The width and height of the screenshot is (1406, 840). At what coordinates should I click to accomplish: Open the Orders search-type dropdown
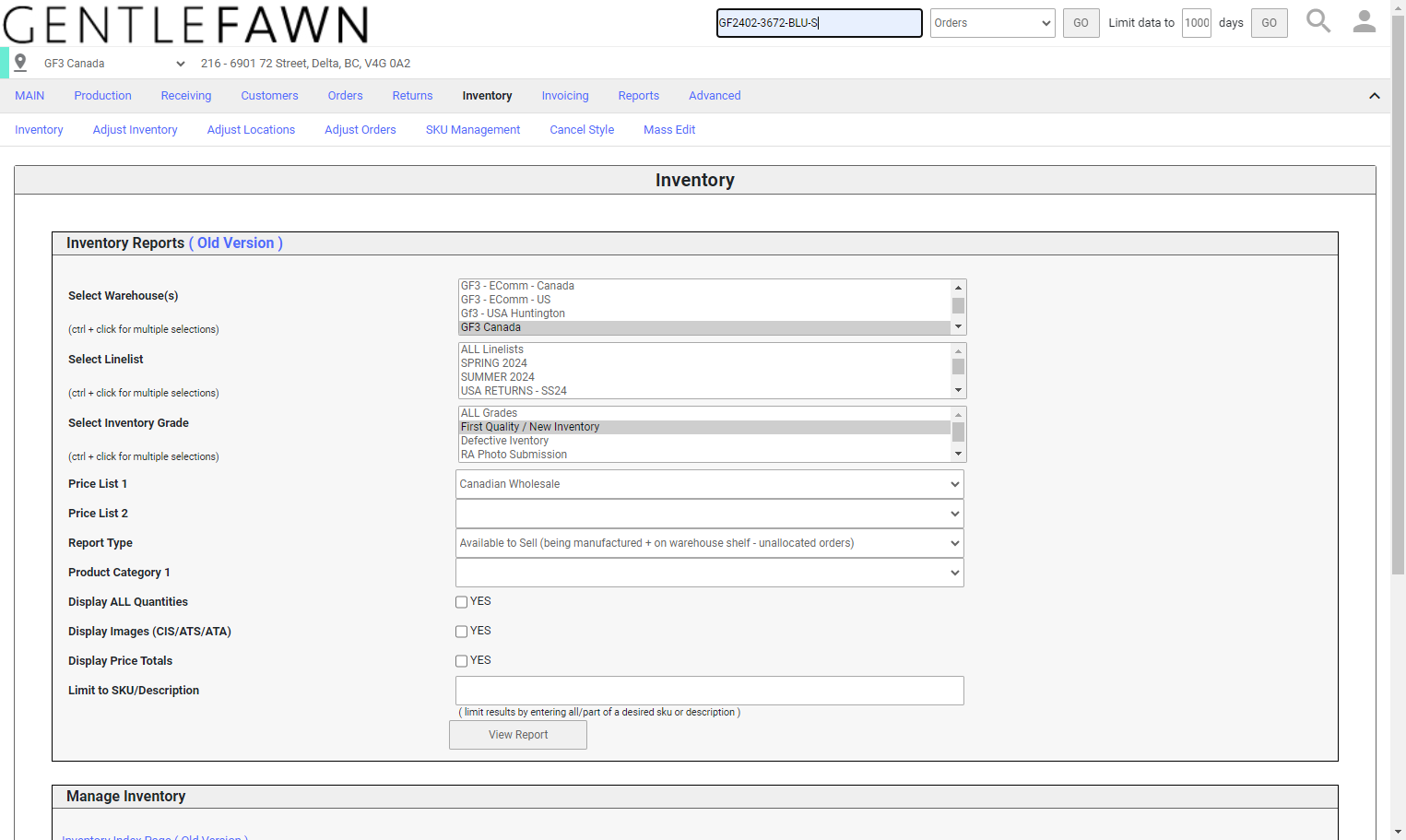(x=992, y=23)
